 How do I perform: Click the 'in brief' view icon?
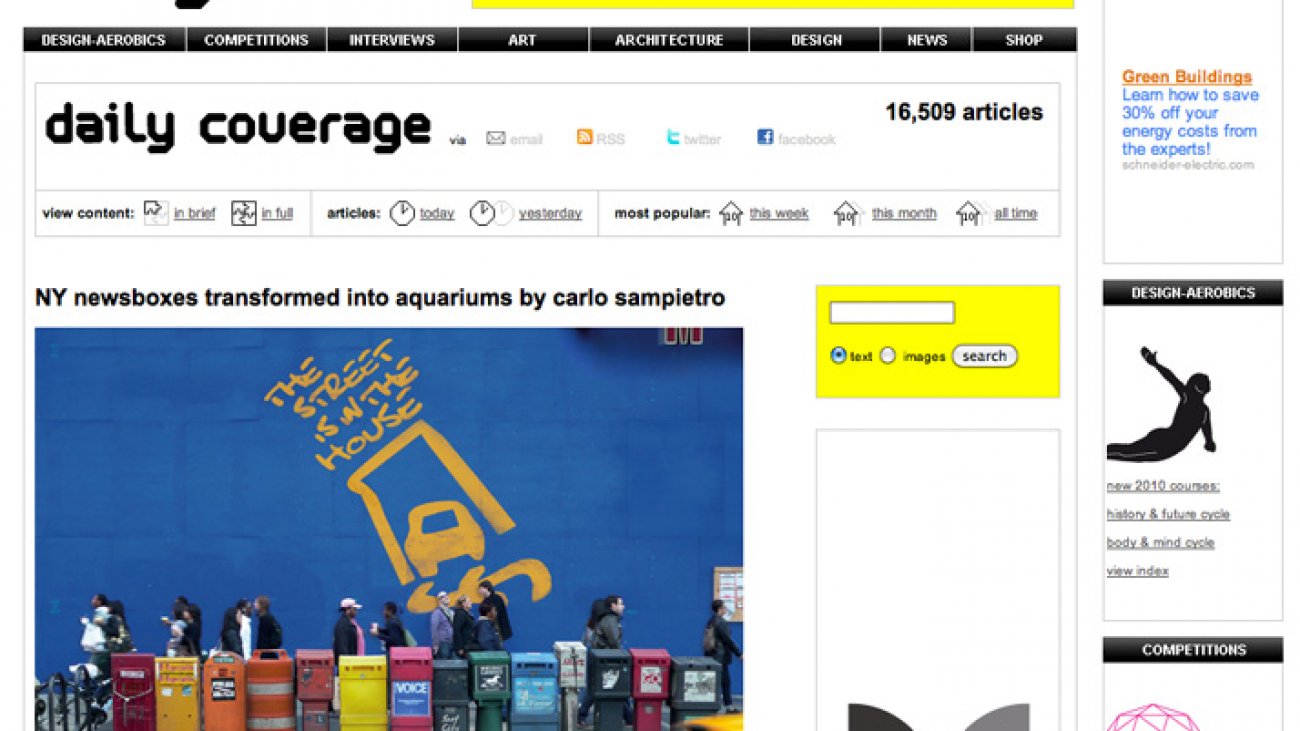[156, 213]
